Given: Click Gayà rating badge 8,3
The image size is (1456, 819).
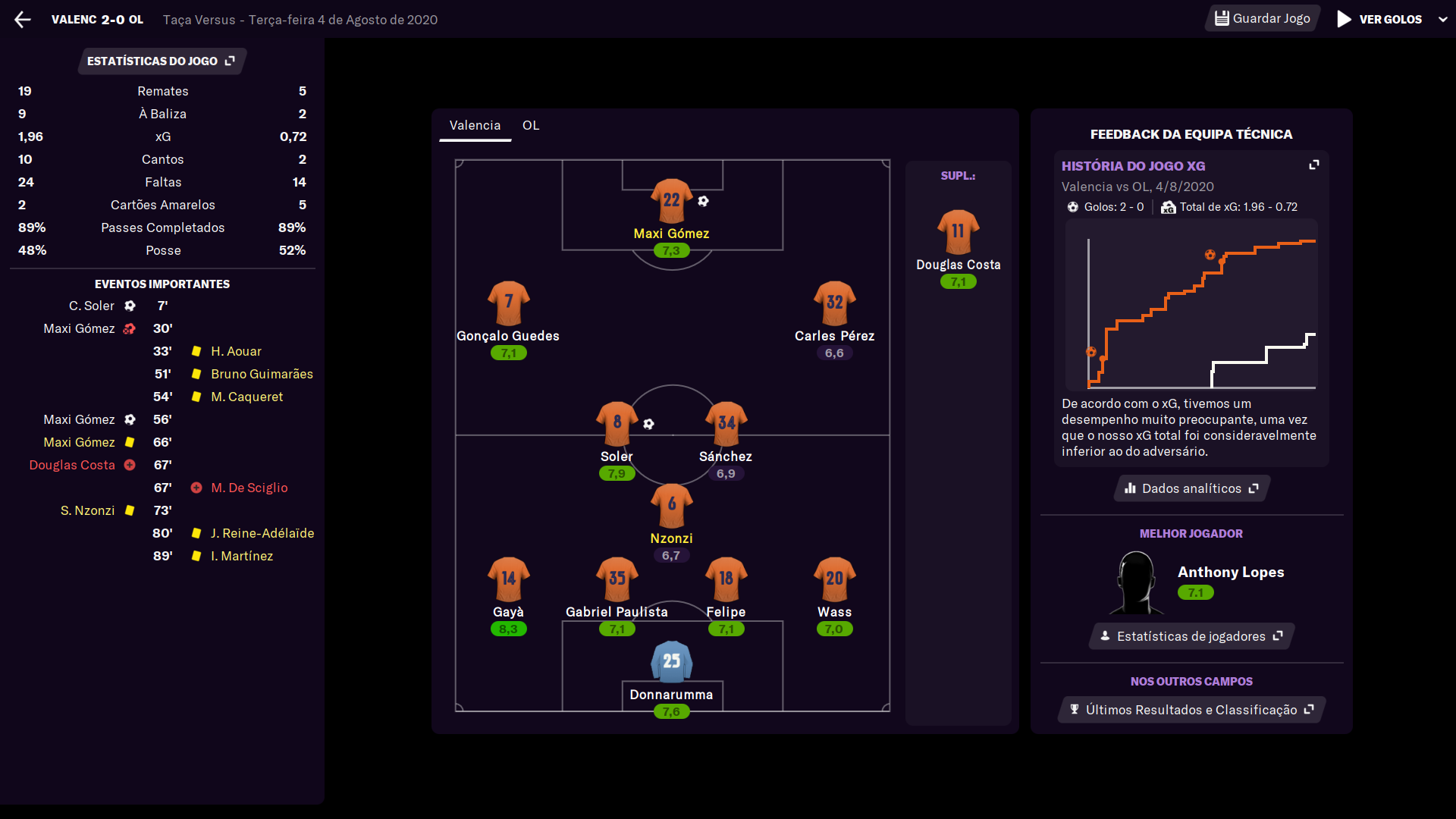Looking at the screenshot, I should pyautogui.click(x=508, y=629).
